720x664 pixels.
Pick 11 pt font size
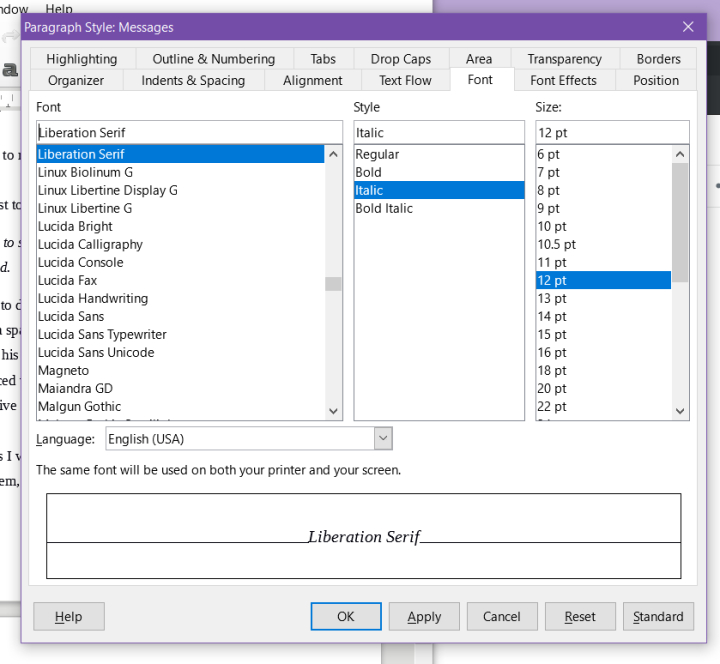coord(603,262)
